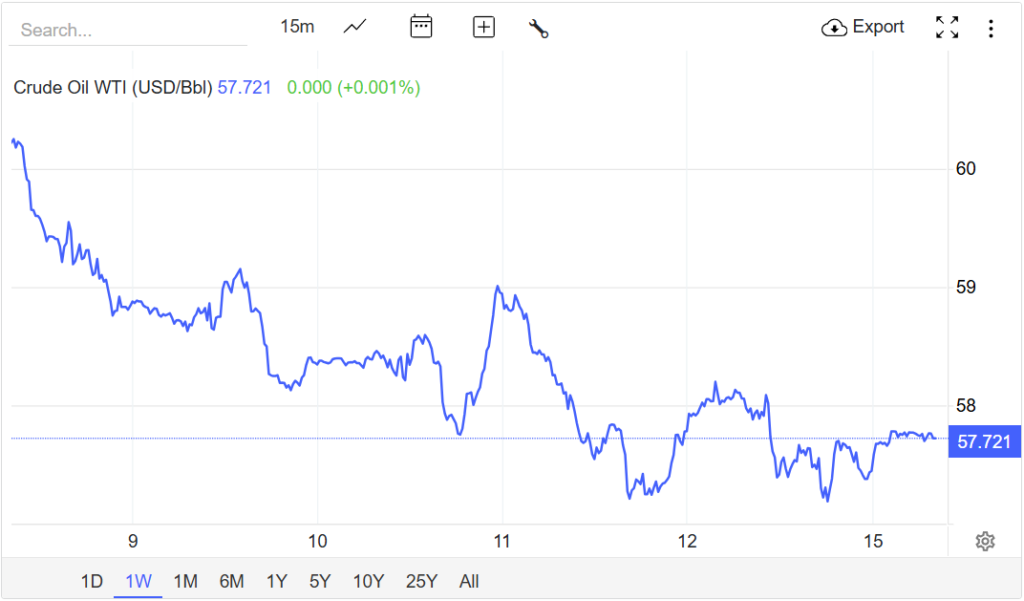
Task: Click the 57.721 current price label
Action: pos(984,441)
